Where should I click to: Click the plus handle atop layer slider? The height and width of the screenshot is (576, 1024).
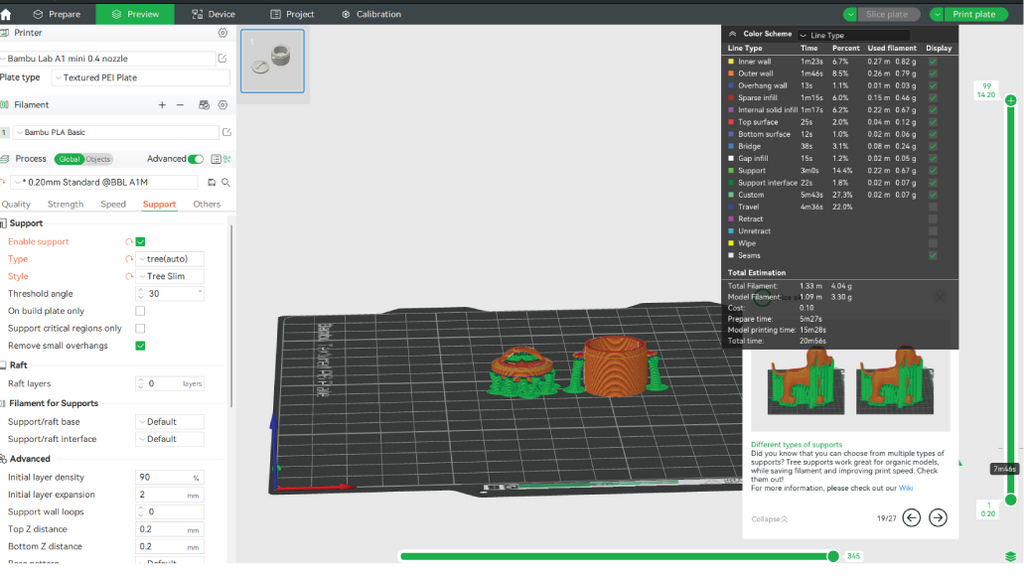coord(1011,100)
